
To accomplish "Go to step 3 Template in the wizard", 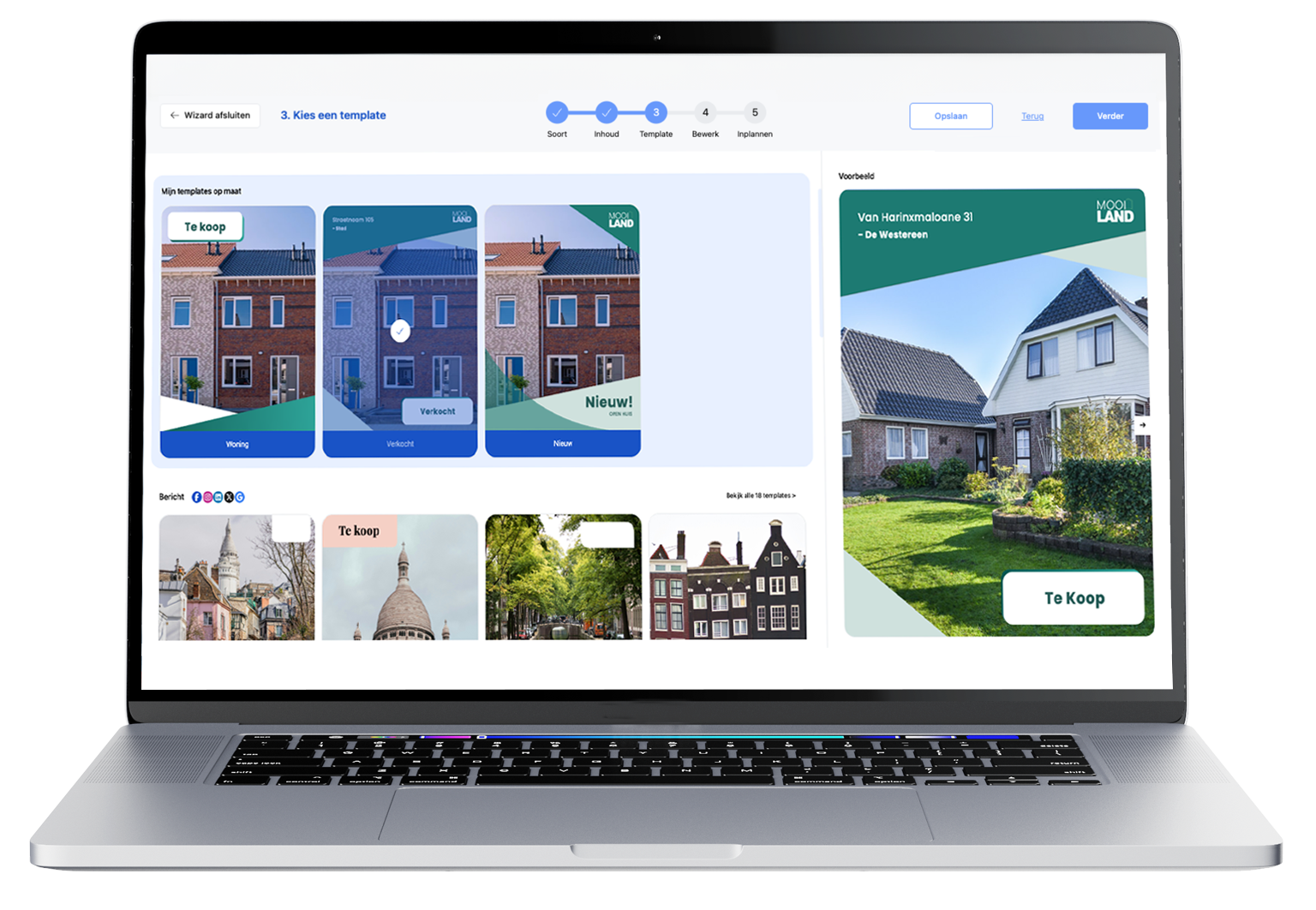I will click(656, 112).
